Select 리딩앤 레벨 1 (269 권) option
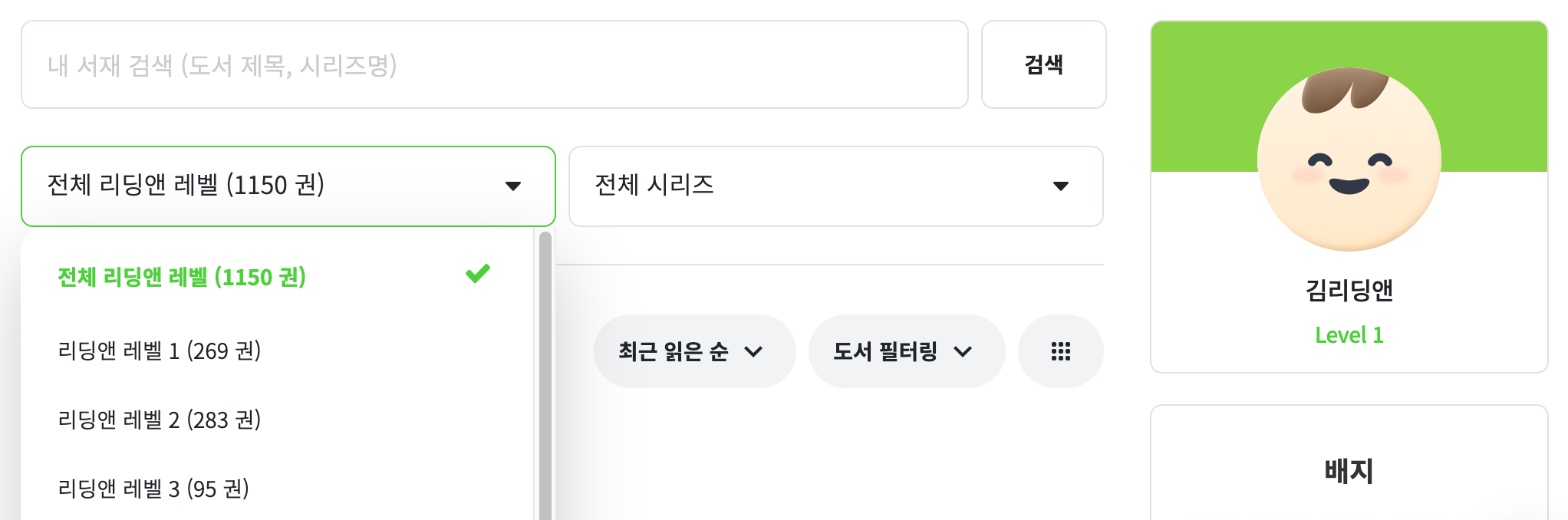This screenshot has width=1568, height=520. coord(160,351)
